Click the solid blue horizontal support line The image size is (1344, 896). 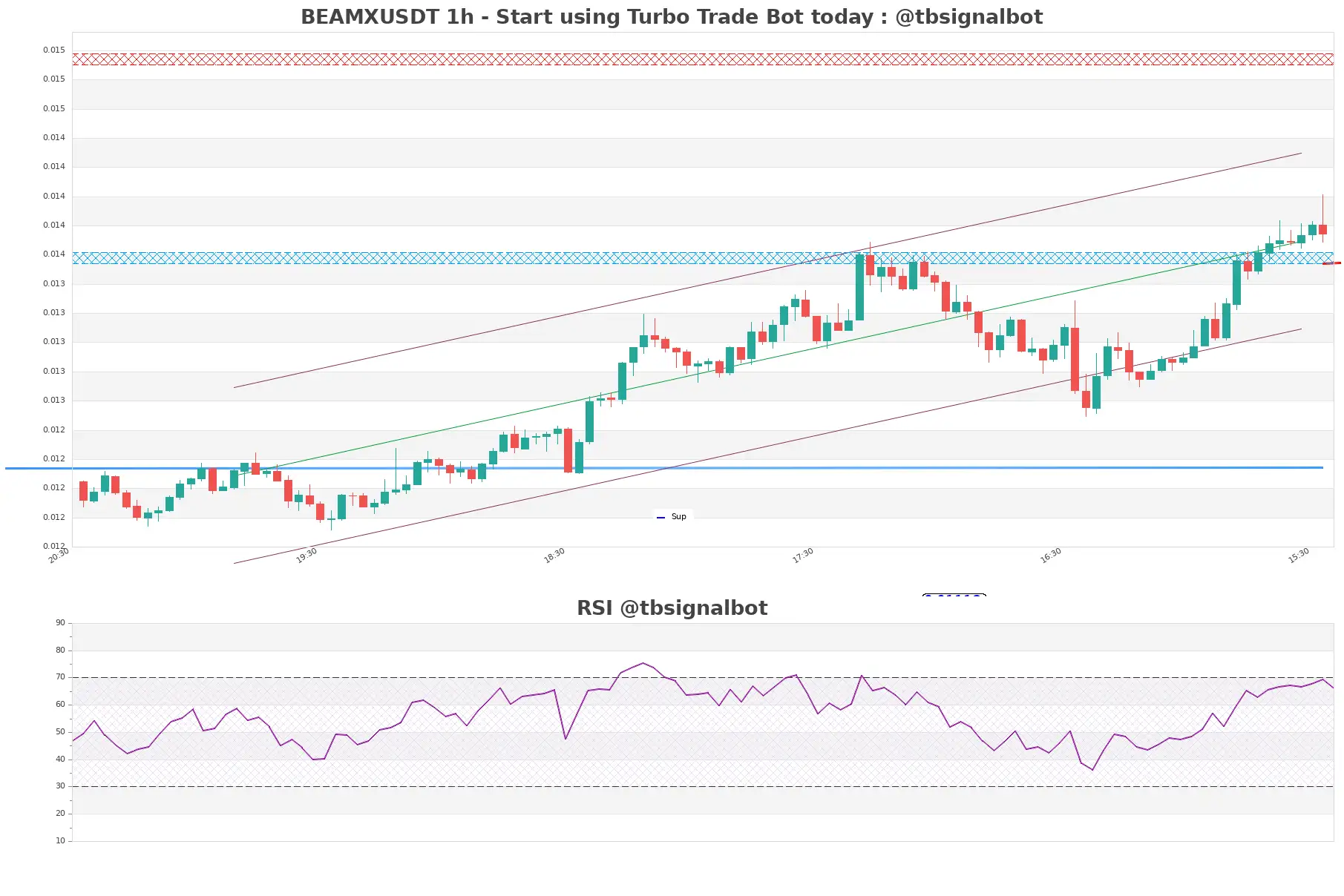click(664, 468)
